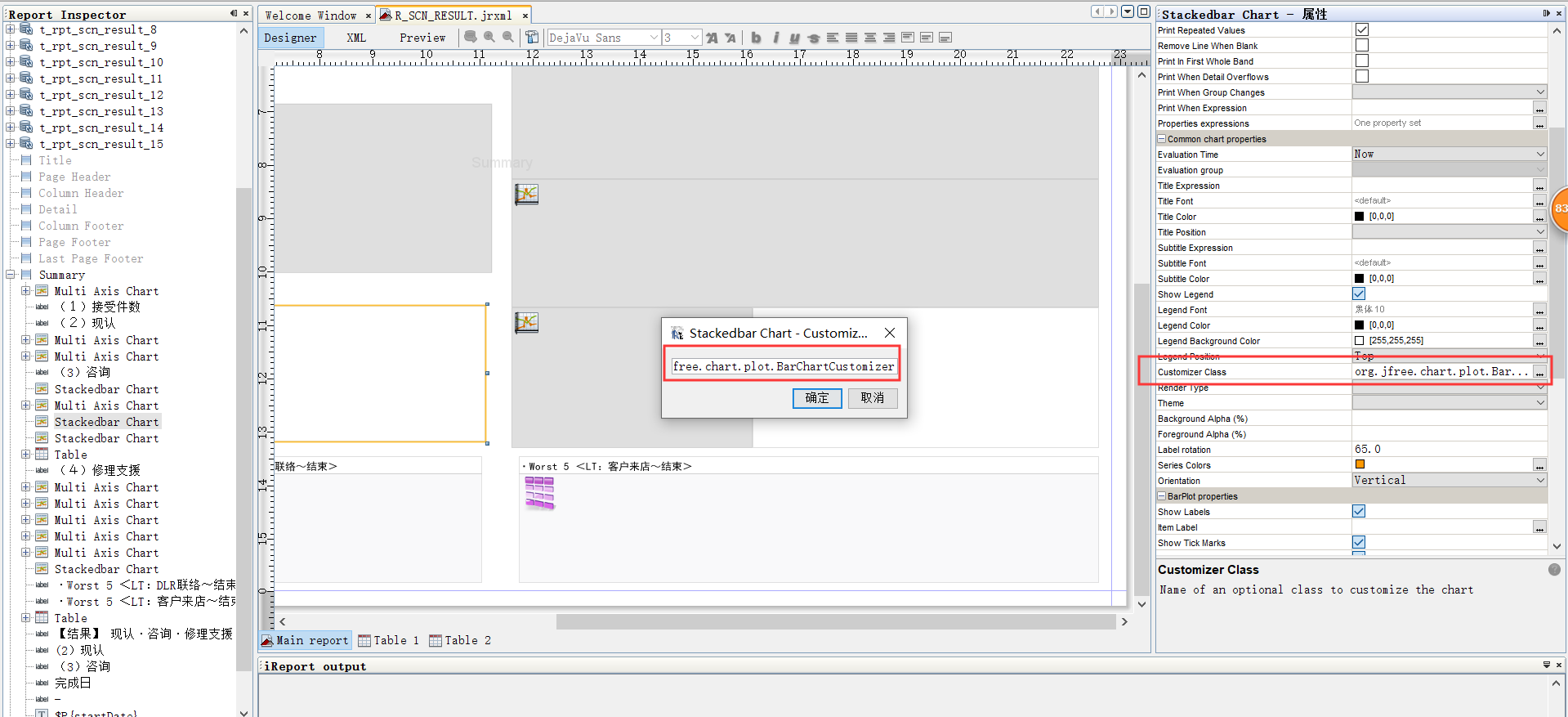1568x717 pixels.
Task: Confirm dialog with 确定 button
Action: pyautogui.click(x=817, y=397)
